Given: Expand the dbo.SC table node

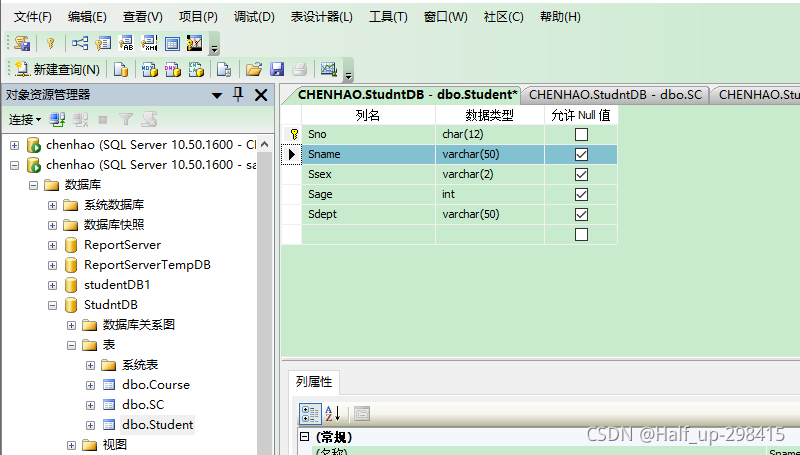Looking at the screenshot, I should tap(90, 405).
